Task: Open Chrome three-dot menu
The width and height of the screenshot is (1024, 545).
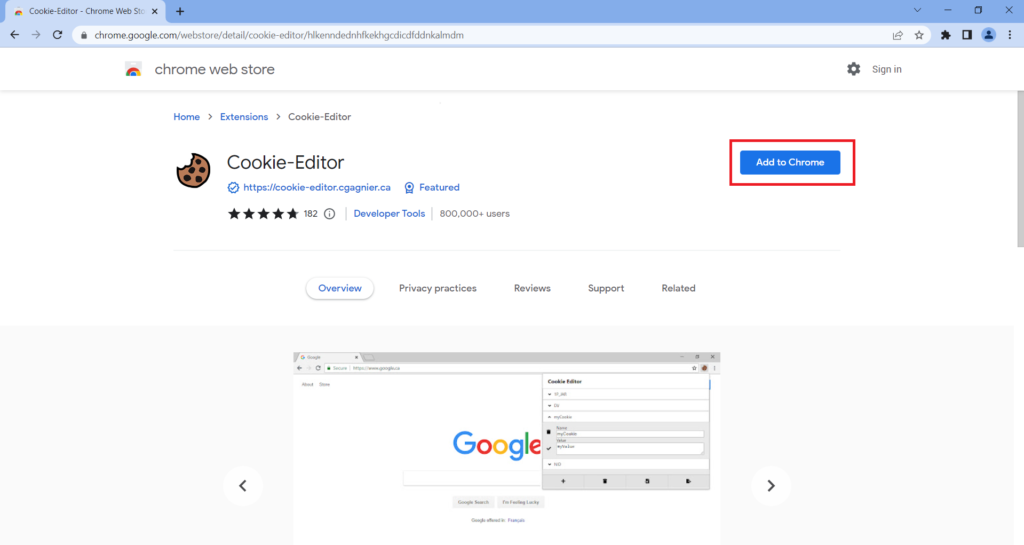Action: click(1010, 34)
